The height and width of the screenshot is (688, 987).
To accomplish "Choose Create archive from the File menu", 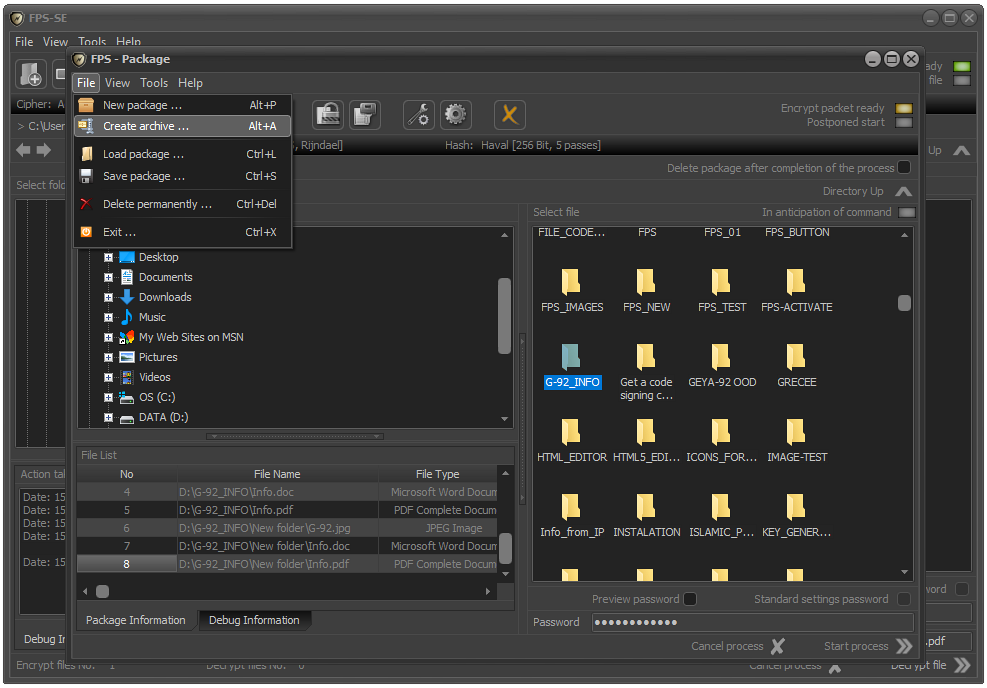I will tap(146, 126).
